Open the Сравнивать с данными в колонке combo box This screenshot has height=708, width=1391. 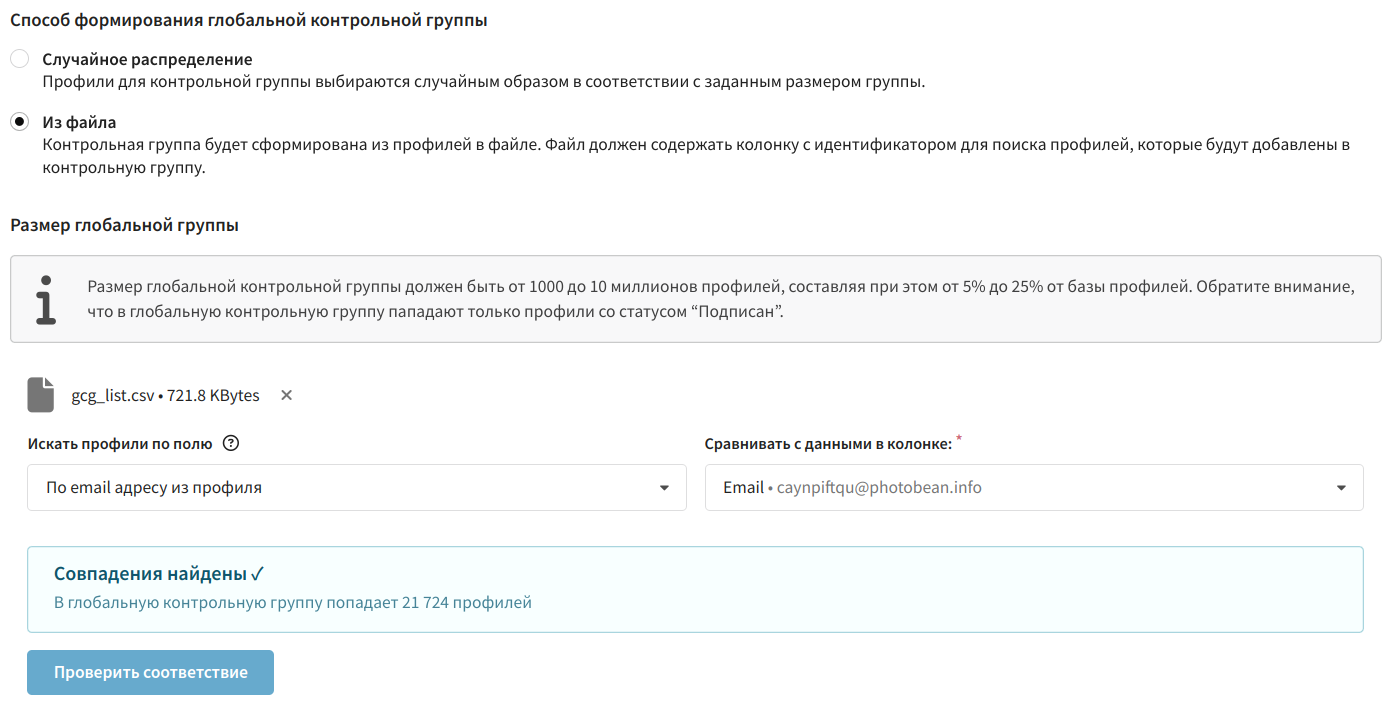[x=1034, y=488]
